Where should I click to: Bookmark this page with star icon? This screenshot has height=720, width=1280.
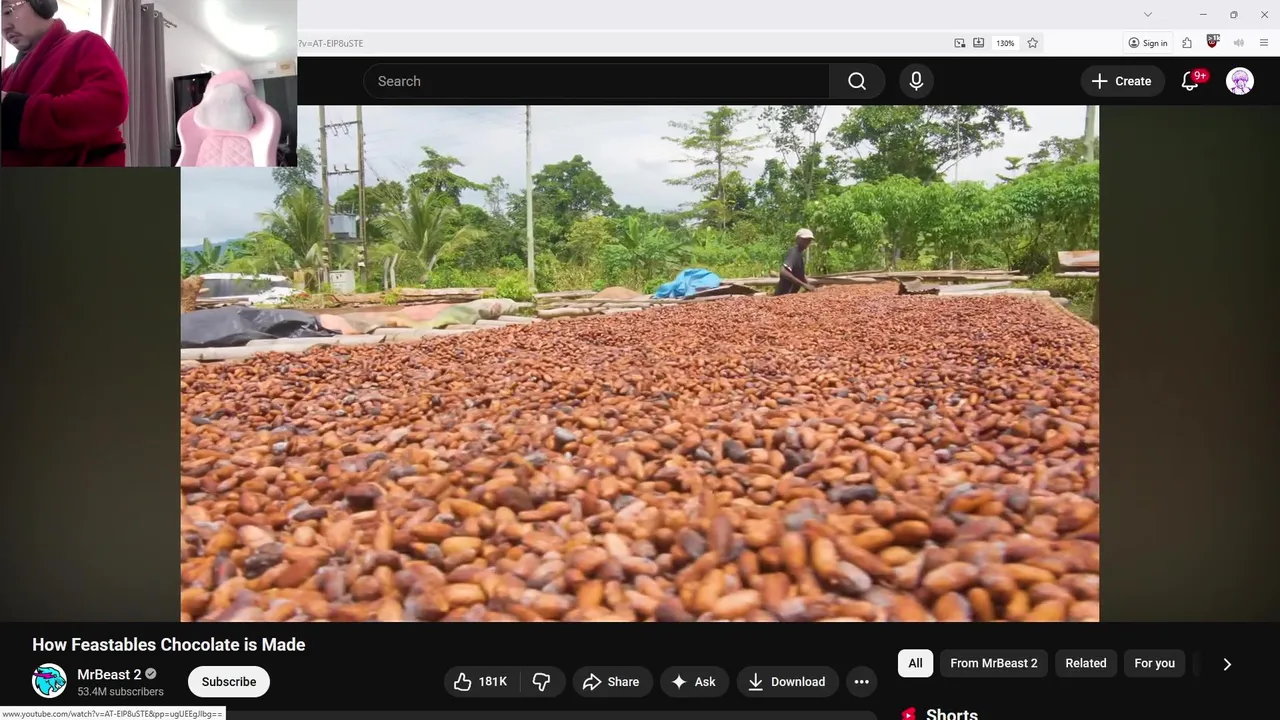(x=1033, y=43)
